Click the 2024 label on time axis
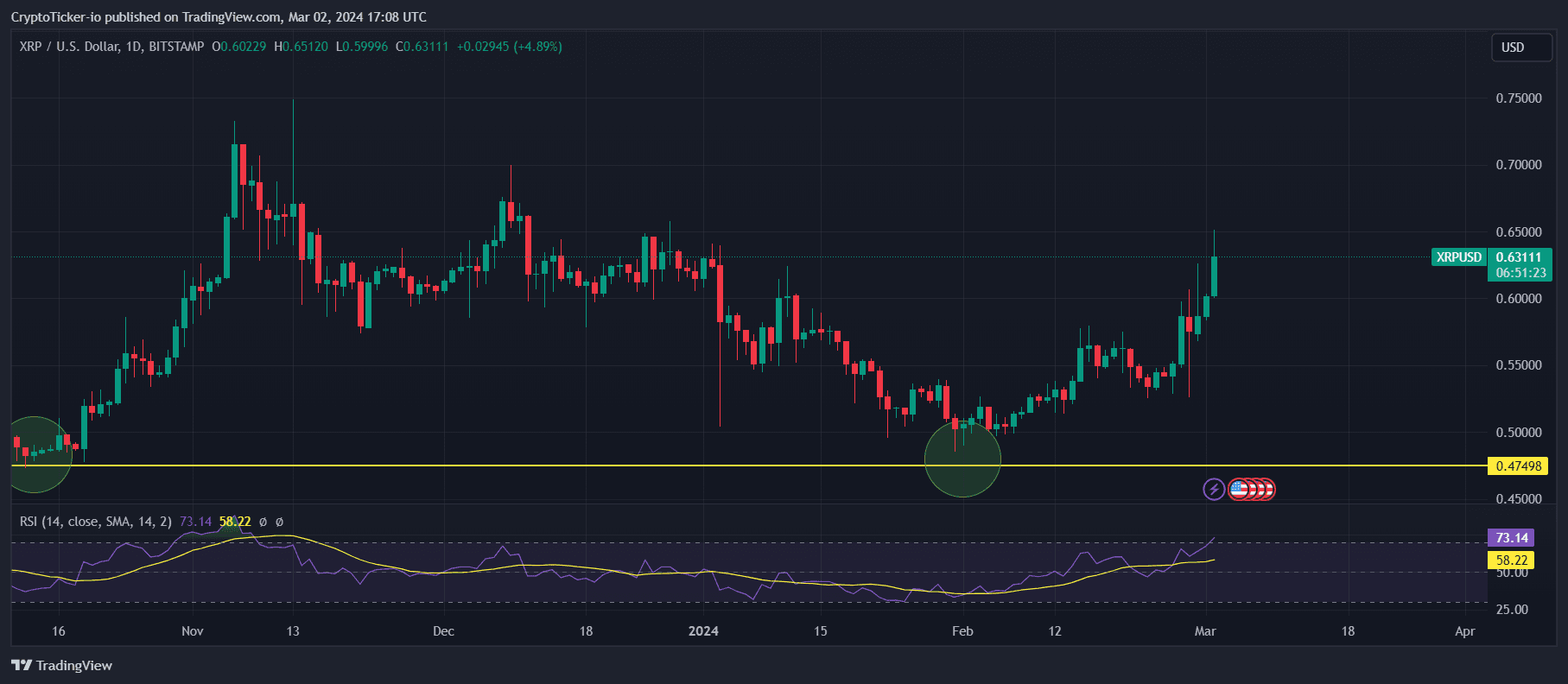The width and height of the screenshot is (1568, 684). click(x=703, y=631)
